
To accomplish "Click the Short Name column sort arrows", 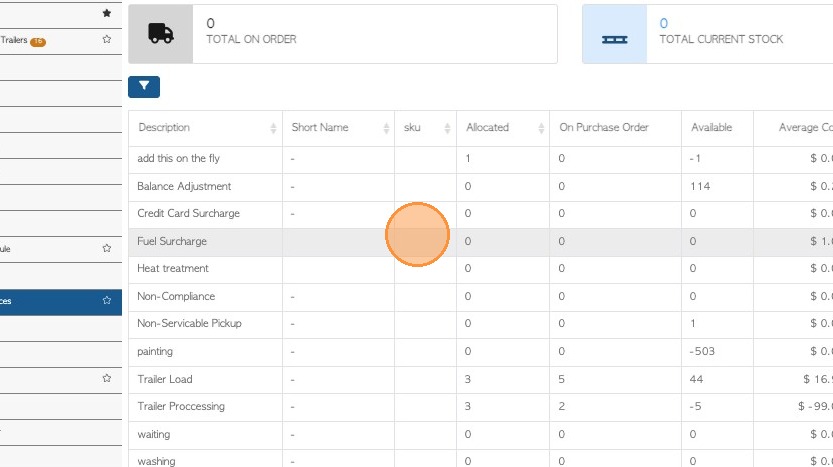I will [x=386, y=128].
